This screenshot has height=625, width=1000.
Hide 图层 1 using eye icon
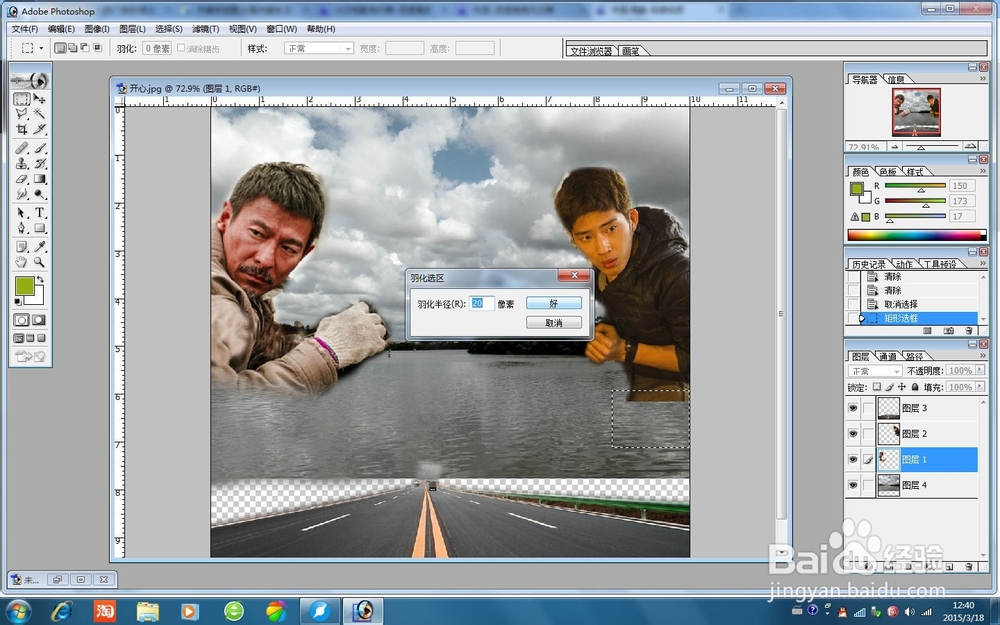click(x=853, y=459)
